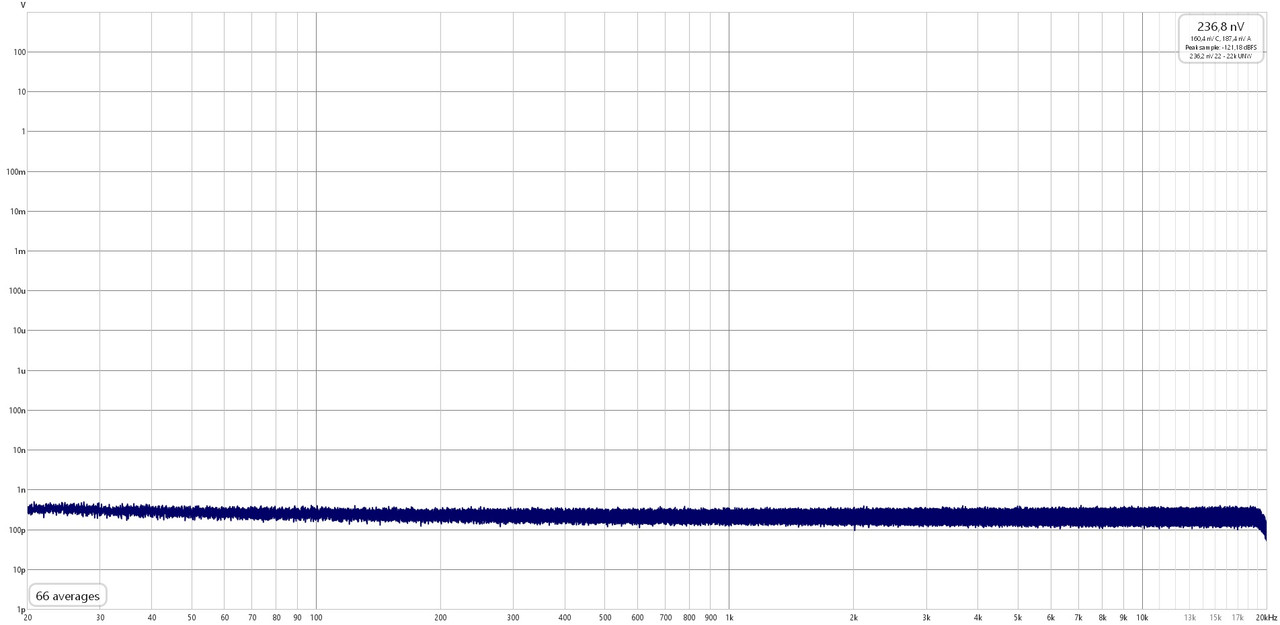1280x625 pixels.
Task: Click the '100' label on the horizontal frequency axis
Action: click(x=316, y=618)
